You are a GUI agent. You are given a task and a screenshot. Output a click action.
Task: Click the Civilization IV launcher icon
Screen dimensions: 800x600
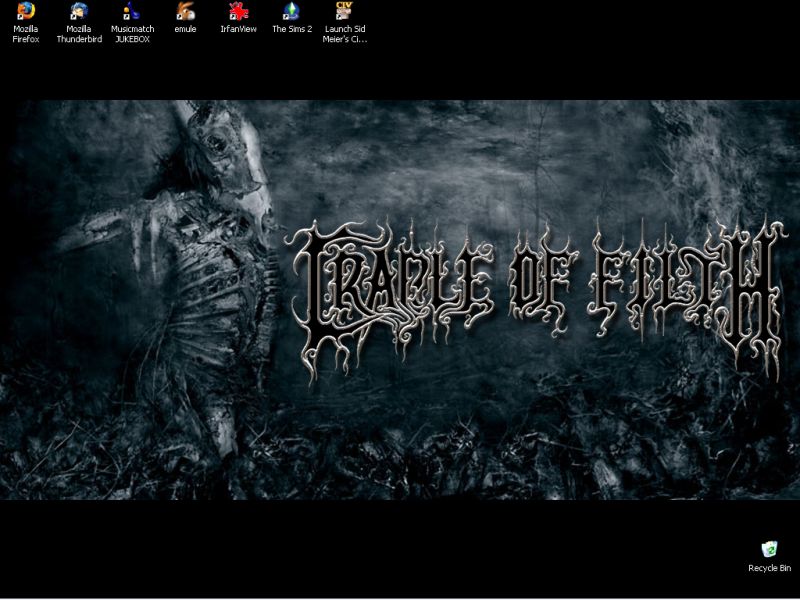(345, 11)
